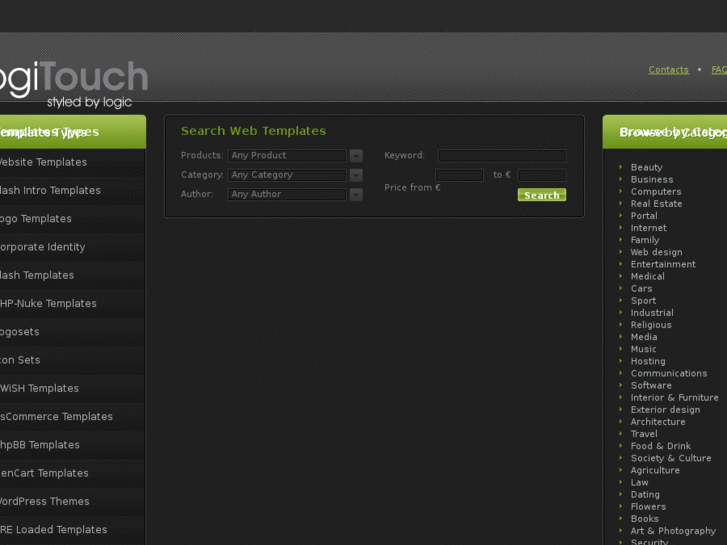The width and height of the screenshot is (727, 545).
Task: Browse the Music category
Action: (x=643, y=349)
